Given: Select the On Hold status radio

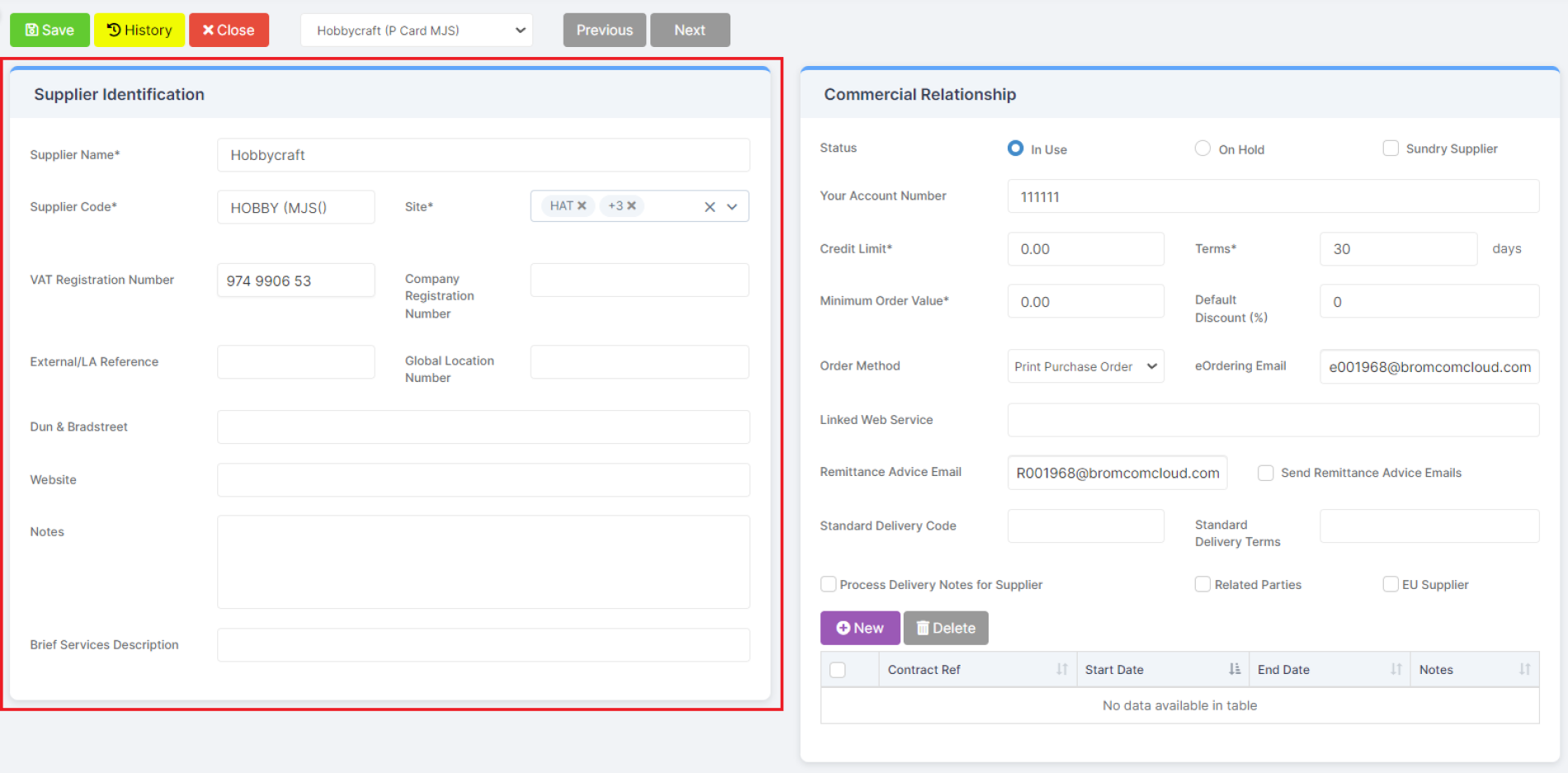Looking at the screenshot, I should [x=1202, y=148].
